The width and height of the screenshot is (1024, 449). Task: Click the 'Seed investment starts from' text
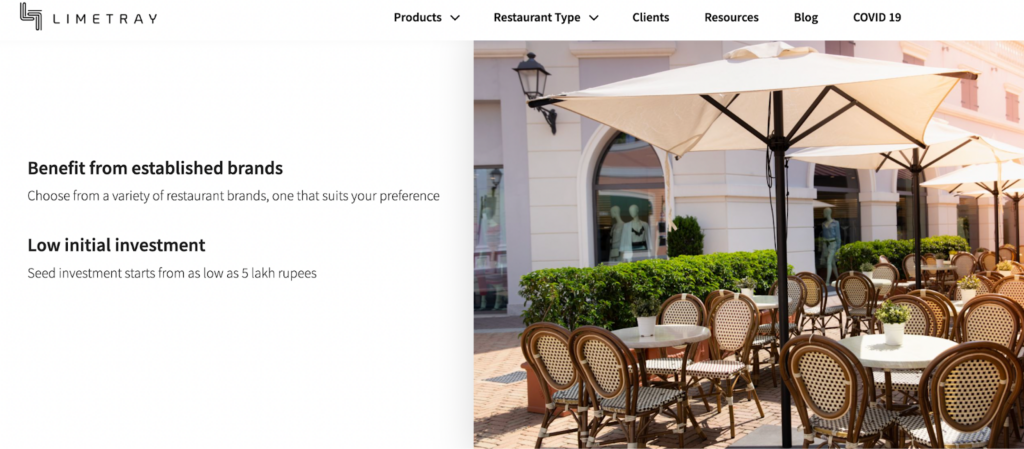point(172,273)
